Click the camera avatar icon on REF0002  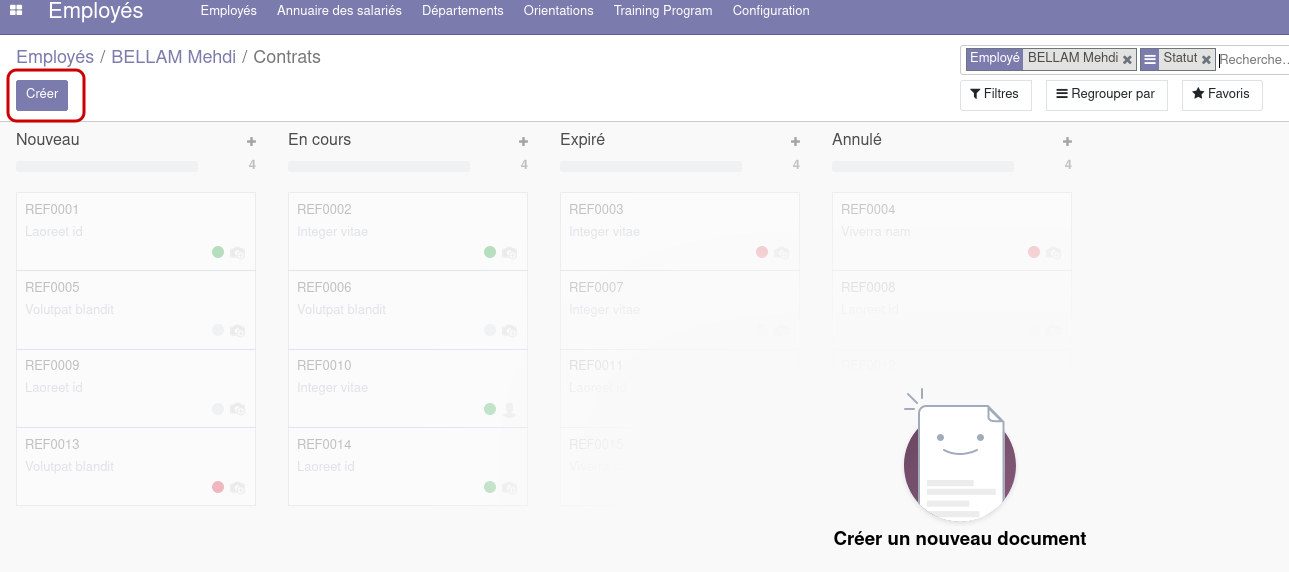(510, 253)
